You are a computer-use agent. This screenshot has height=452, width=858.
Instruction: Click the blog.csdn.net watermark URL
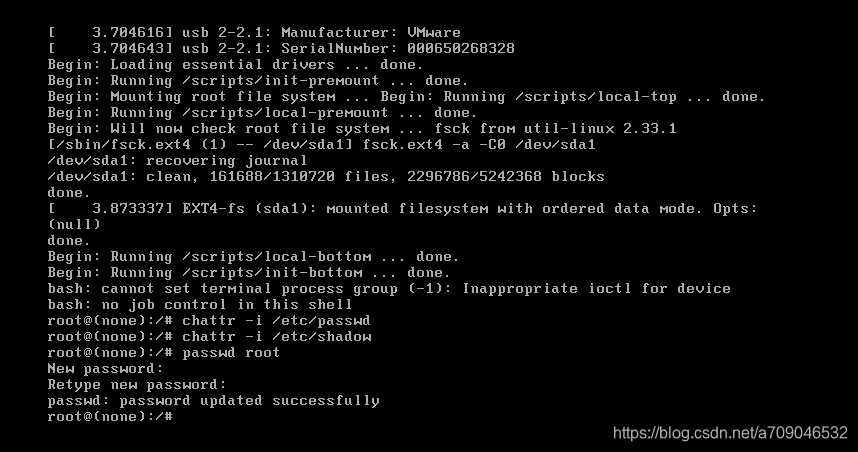pyautogui.click(x=730, y=433)
